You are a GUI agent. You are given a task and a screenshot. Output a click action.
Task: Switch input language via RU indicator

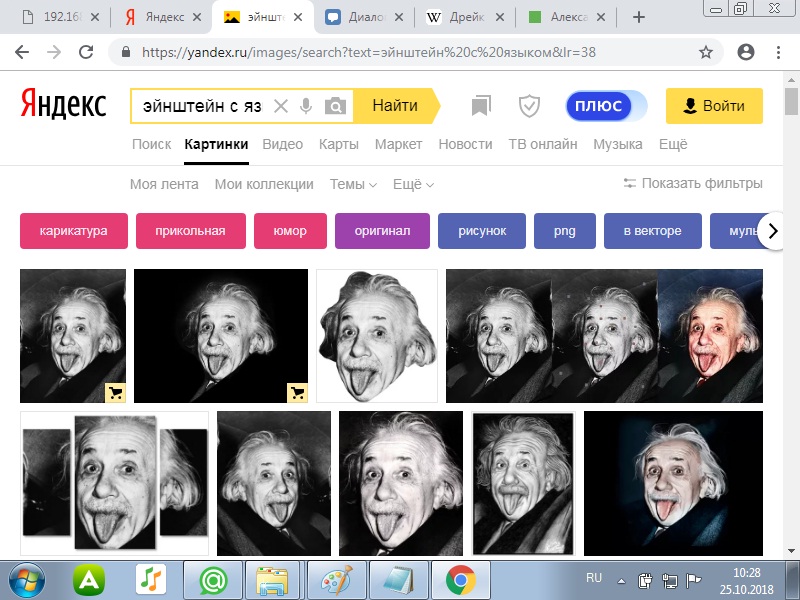(594, 578)
